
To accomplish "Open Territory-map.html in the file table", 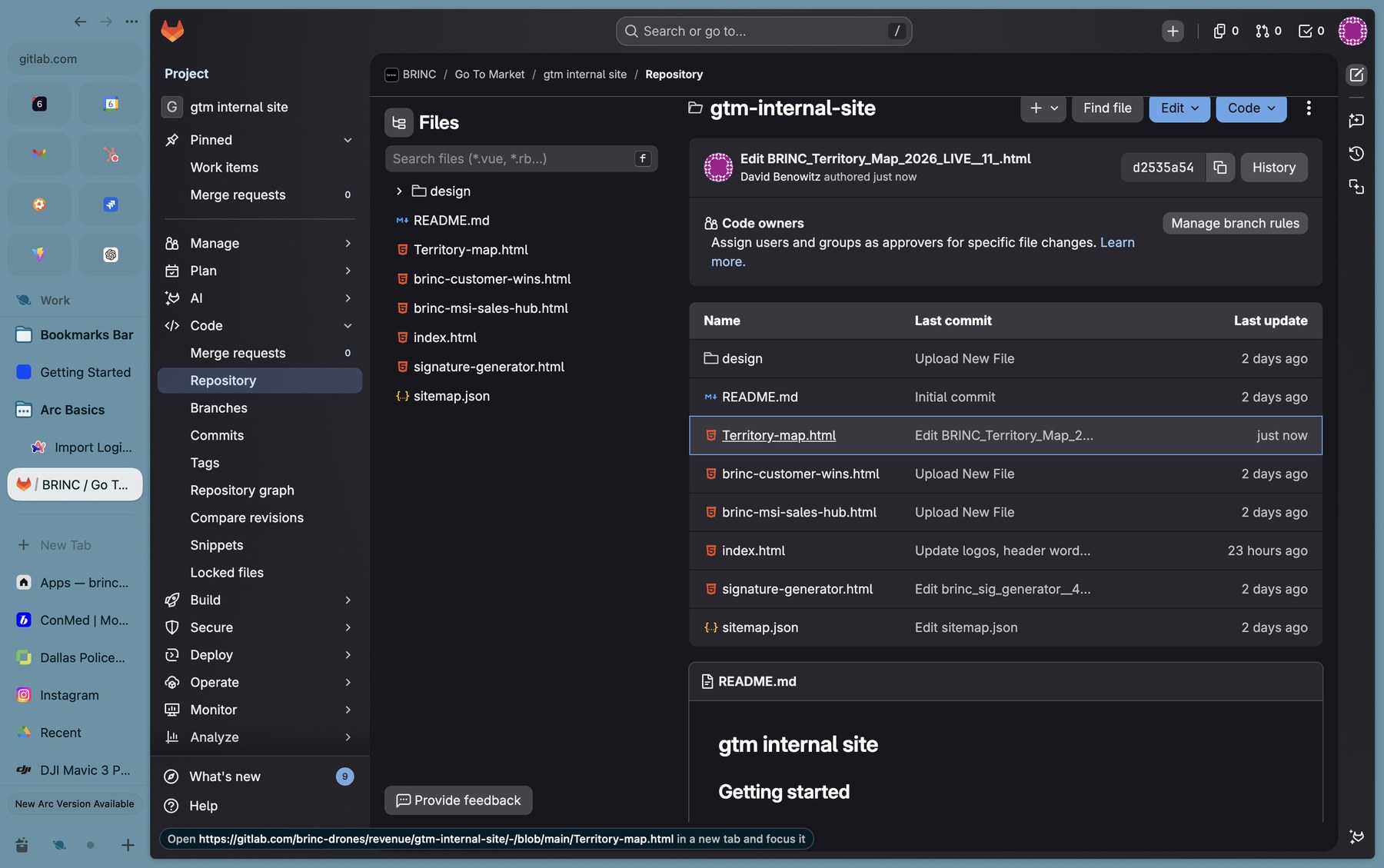I will 779,436.
